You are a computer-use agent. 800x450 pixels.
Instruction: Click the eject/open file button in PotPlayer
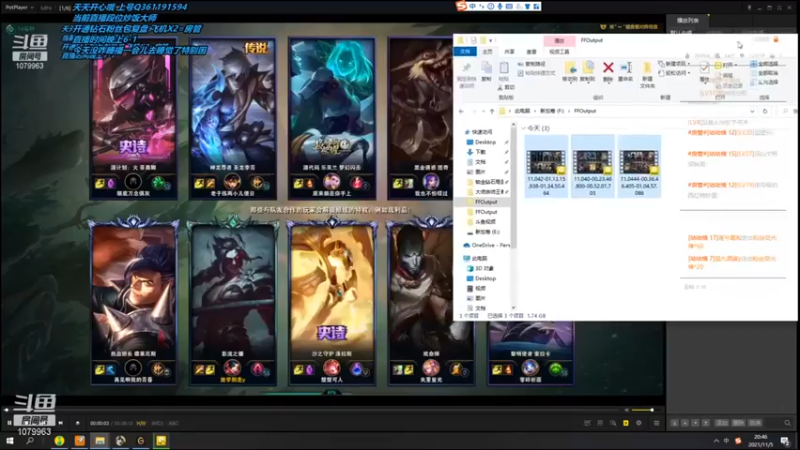point(78,423)
